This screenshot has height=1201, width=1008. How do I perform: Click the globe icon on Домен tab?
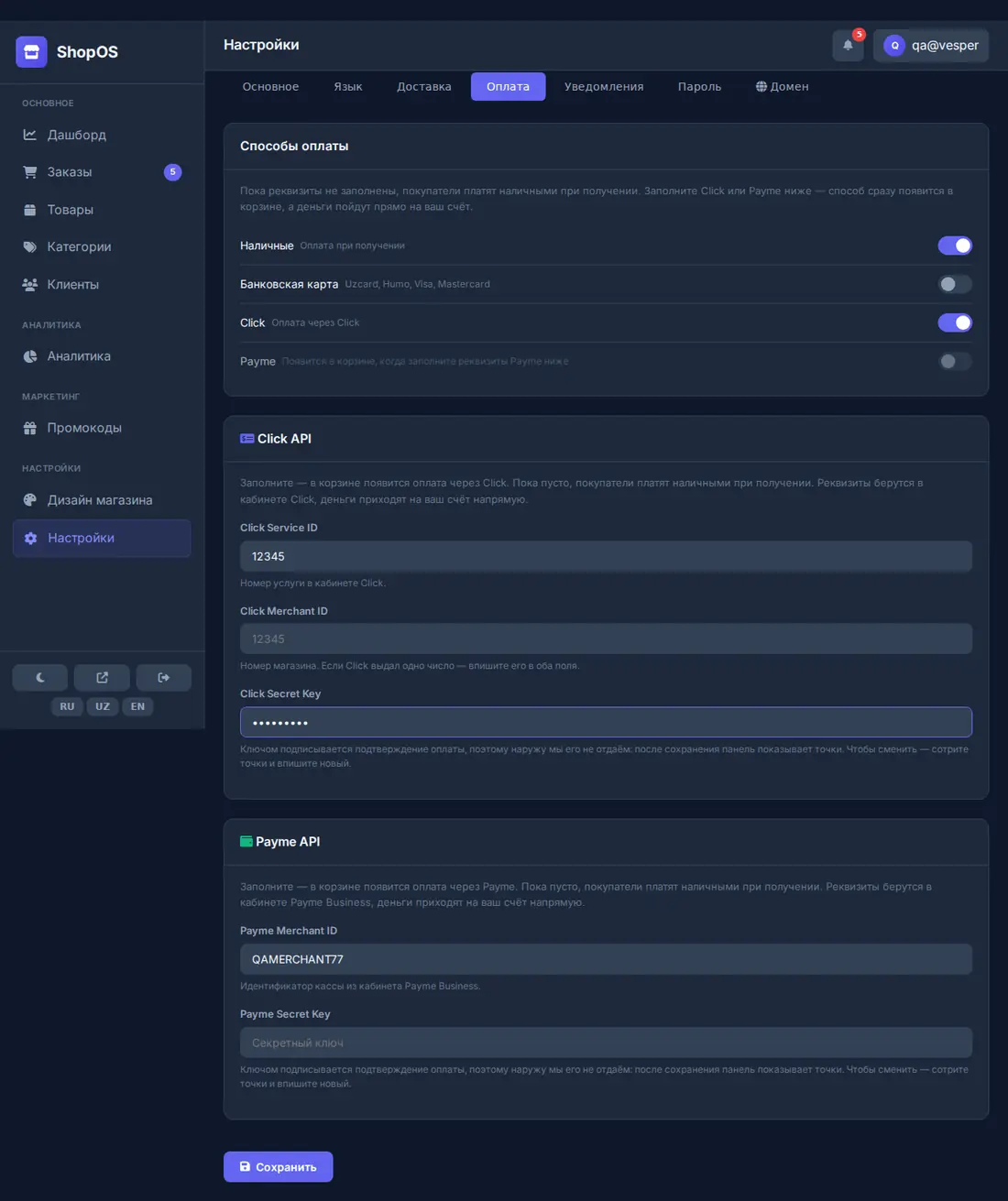(x=761, y=86)
